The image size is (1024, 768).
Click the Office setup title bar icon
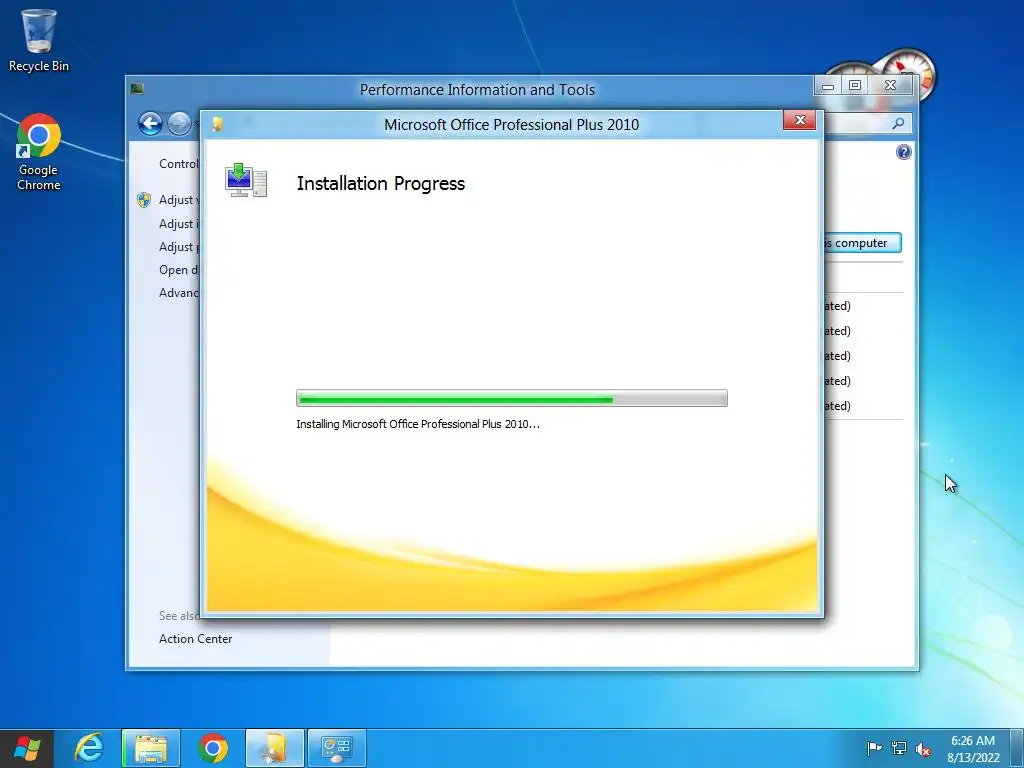point(217,124)
